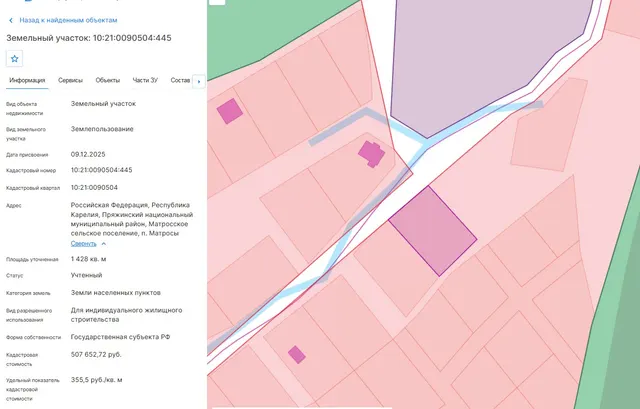Select the highlighted purple parcel on map
This screenshot has height=409, width=640.
click(x=433, y=231)
